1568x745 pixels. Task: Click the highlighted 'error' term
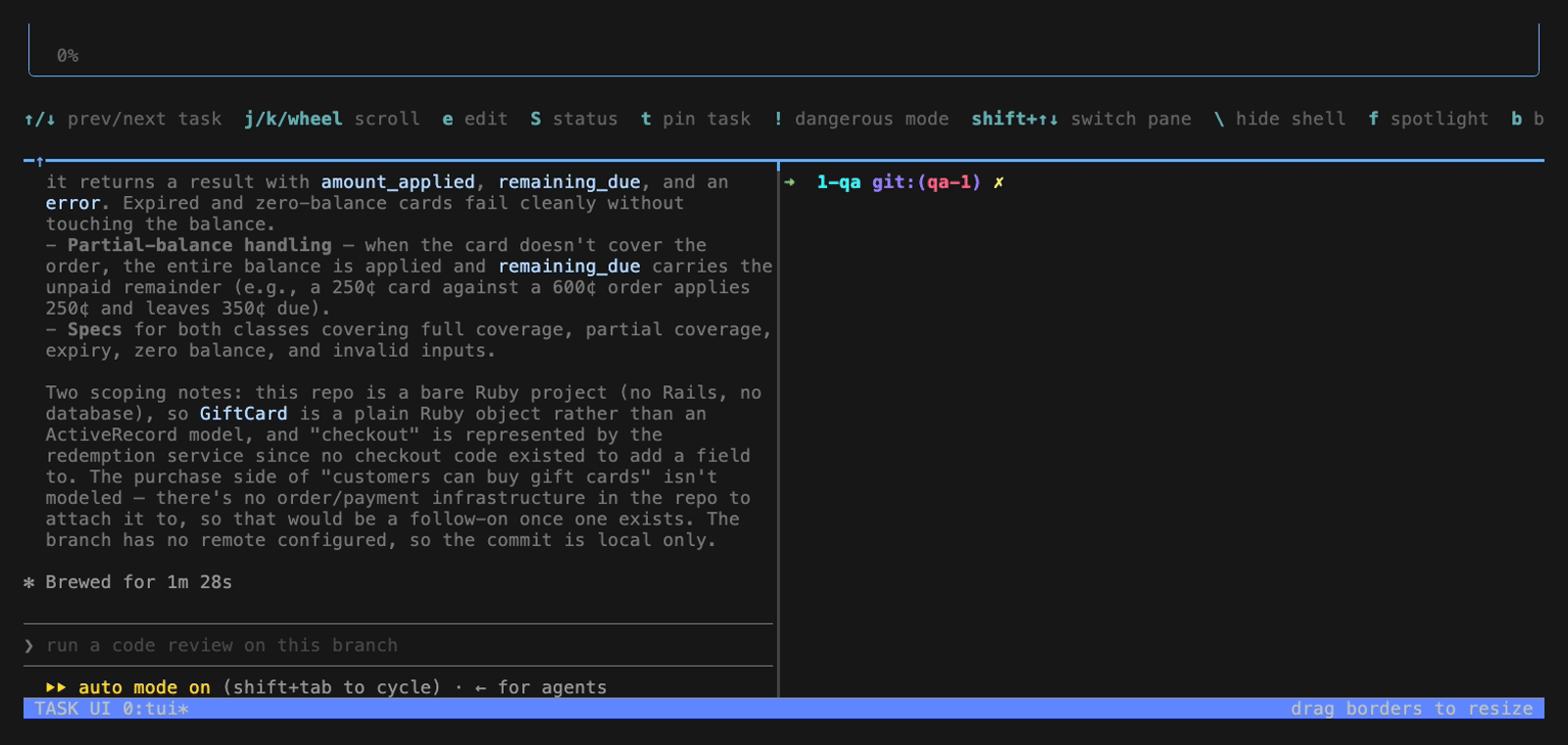pyautogui.click(x=73, y=203)
